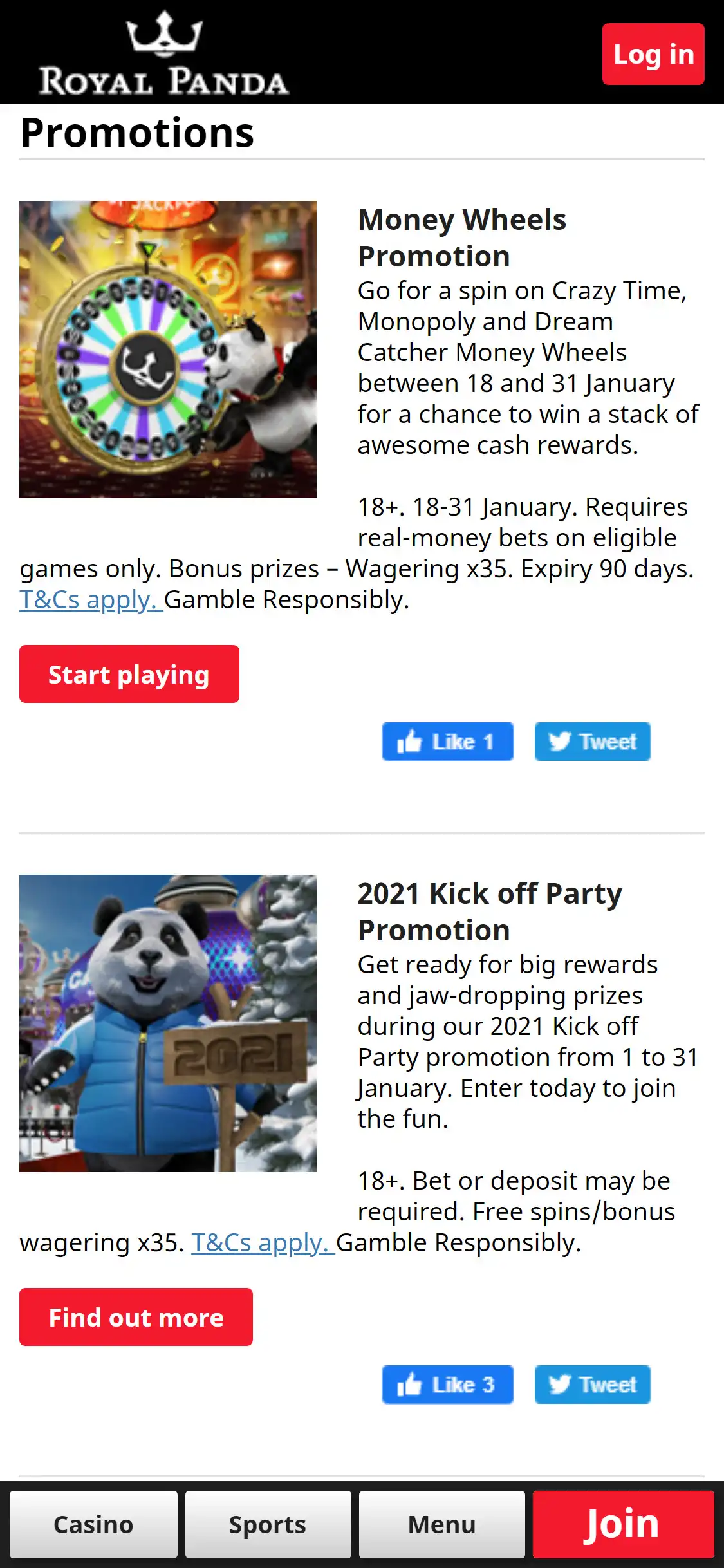Open the Casino tab in bottom bar
Screen dimensions: 724x1568
pos(93,1524)
